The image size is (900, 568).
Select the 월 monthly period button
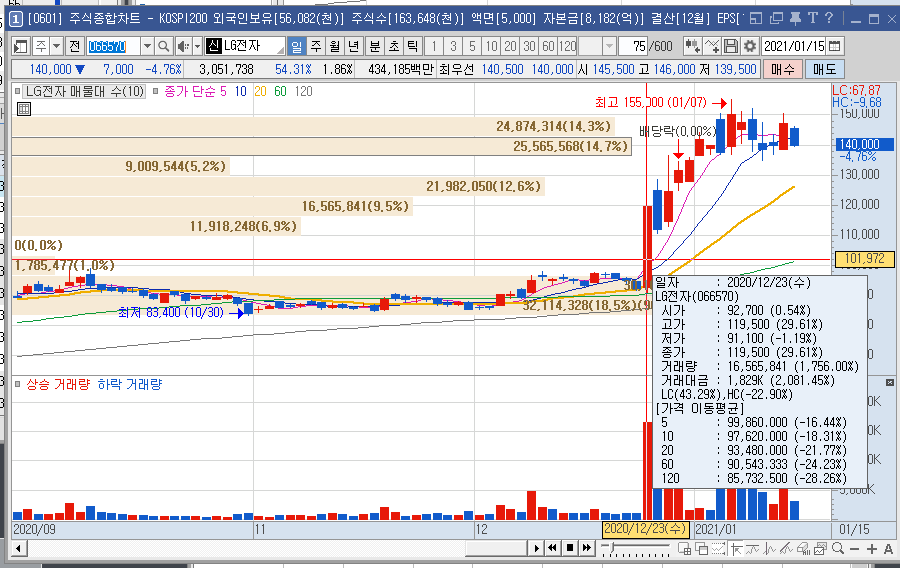pos(335,46)
